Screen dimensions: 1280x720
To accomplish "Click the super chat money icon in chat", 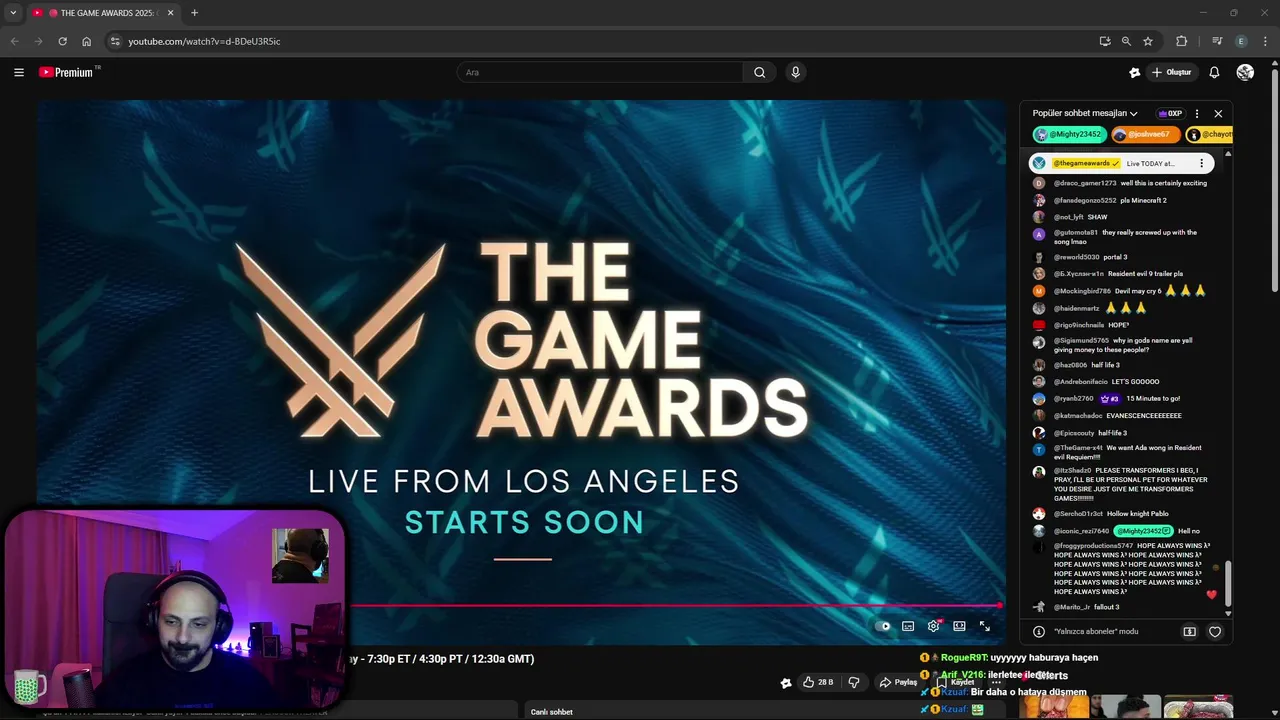I will point(1189,632).
